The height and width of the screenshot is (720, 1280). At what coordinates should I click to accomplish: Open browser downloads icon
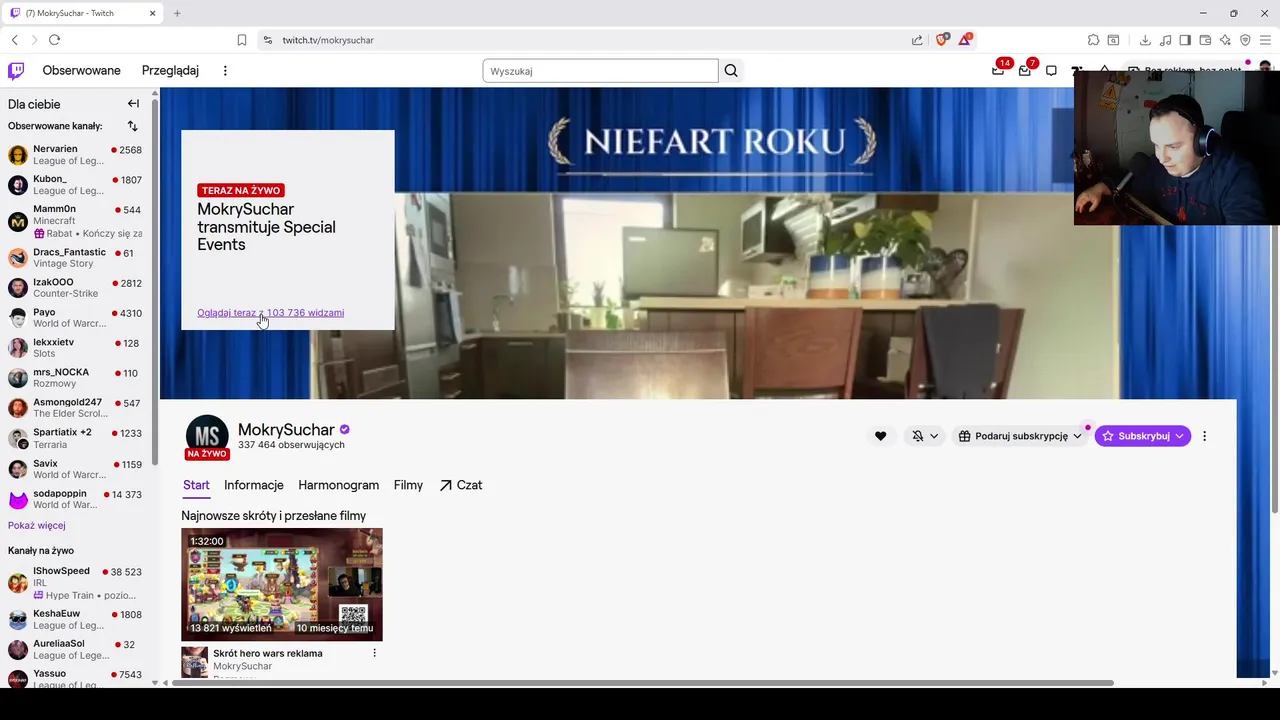[x=1145, y=40]
